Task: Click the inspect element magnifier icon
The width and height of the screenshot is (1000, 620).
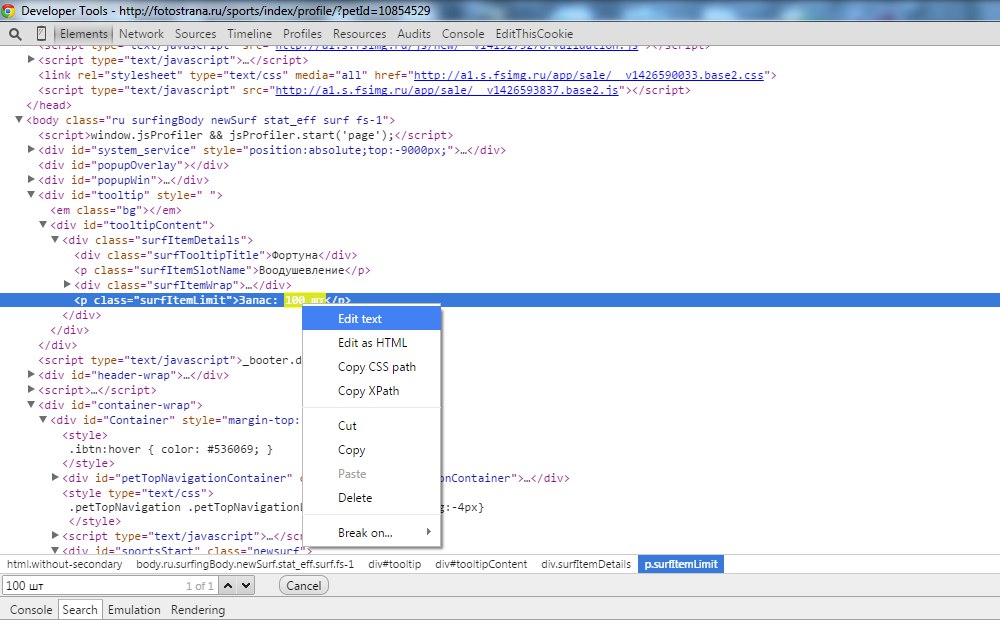Action: 16,34
